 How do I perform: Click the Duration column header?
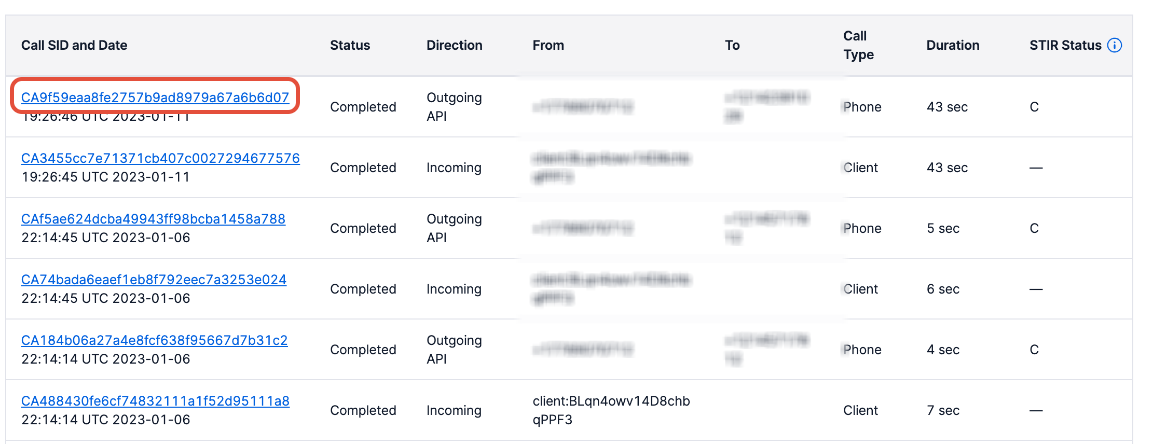pos(953,46)
